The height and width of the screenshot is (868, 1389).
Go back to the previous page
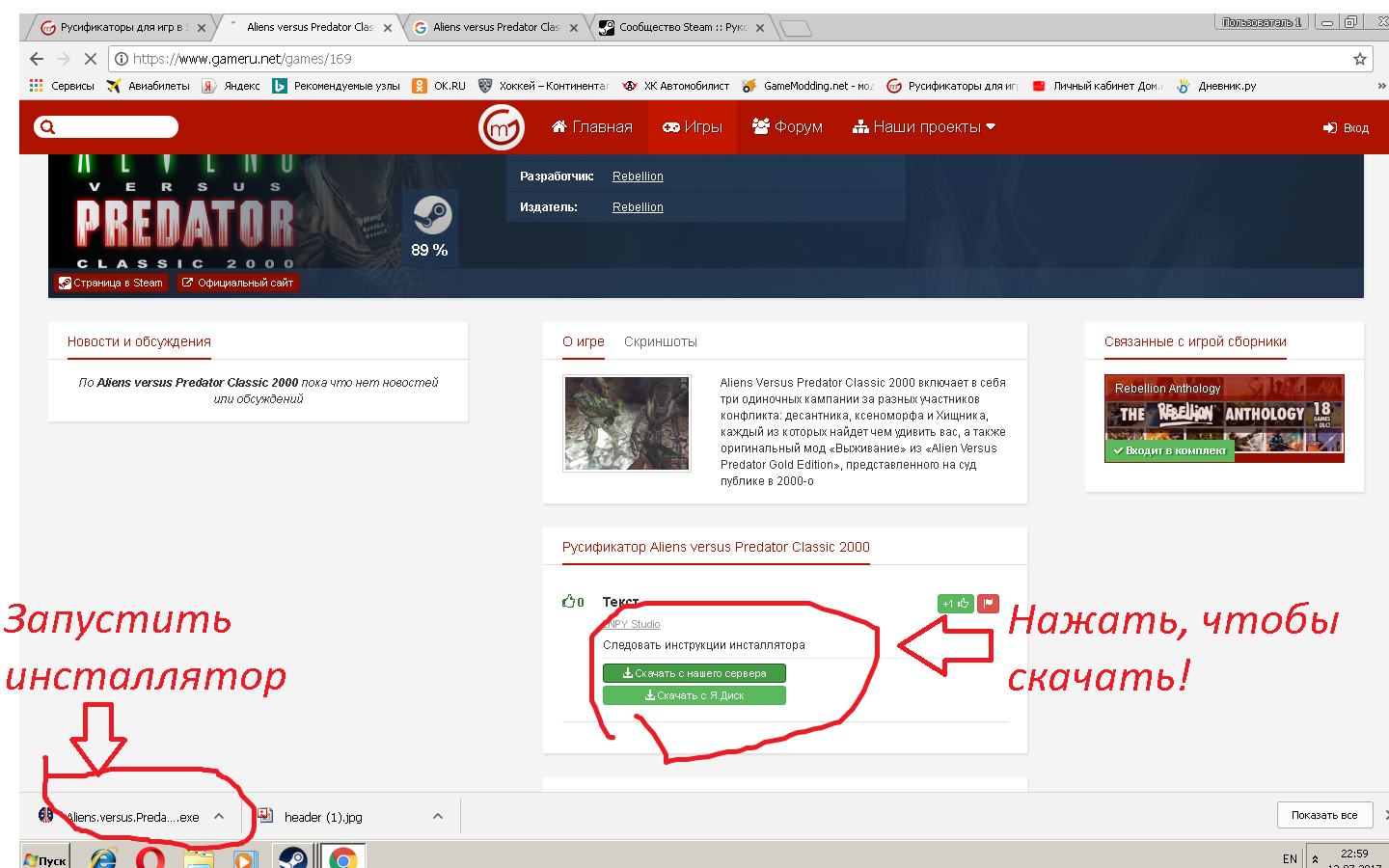(x=37, y=59)
